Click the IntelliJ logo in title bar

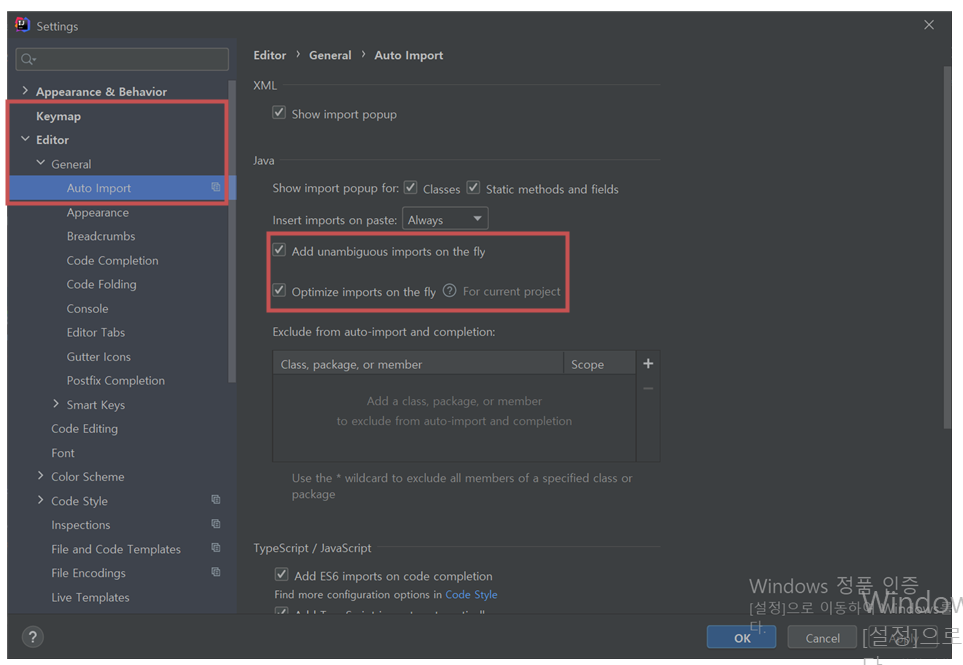23,25
